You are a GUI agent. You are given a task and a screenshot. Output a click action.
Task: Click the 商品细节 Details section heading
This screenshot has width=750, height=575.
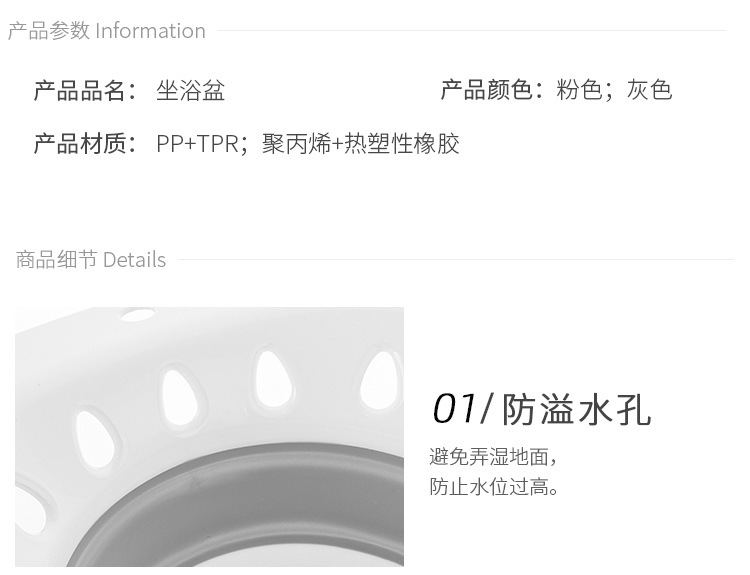point(91,260)
